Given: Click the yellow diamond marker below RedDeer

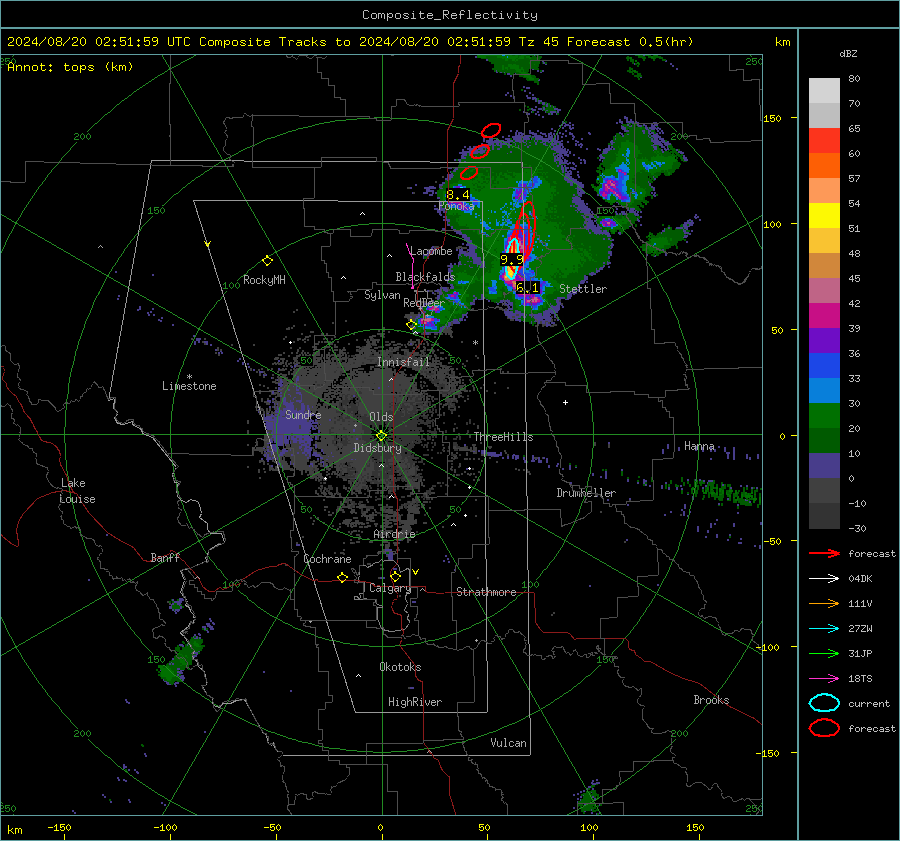Looking at the screenshot, I should coord(411,325).
